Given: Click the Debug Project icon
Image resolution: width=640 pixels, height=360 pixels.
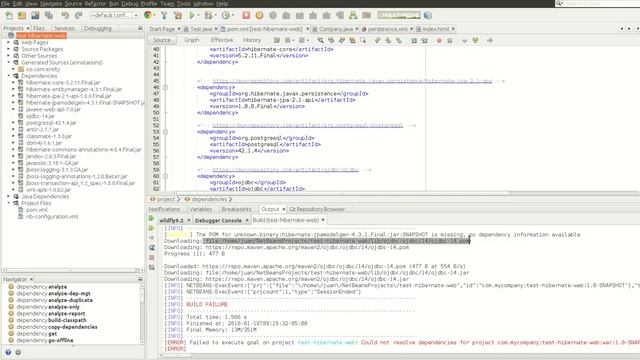Looking at the screenshot, I should [x=209, y=16].
